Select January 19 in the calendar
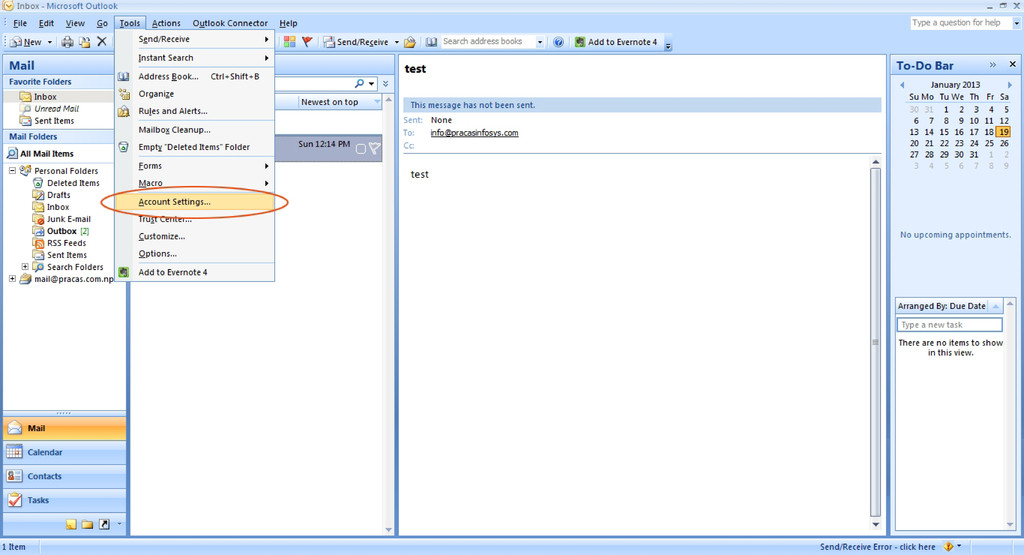This screenshot has height=555, width=1024. [1004, 132]
